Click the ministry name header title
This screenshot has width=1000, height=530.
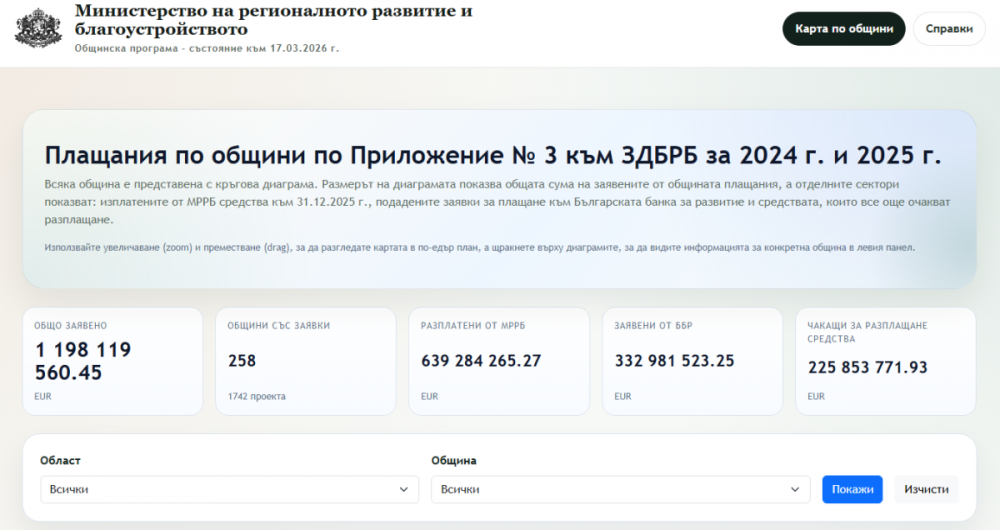pos(273,21)
